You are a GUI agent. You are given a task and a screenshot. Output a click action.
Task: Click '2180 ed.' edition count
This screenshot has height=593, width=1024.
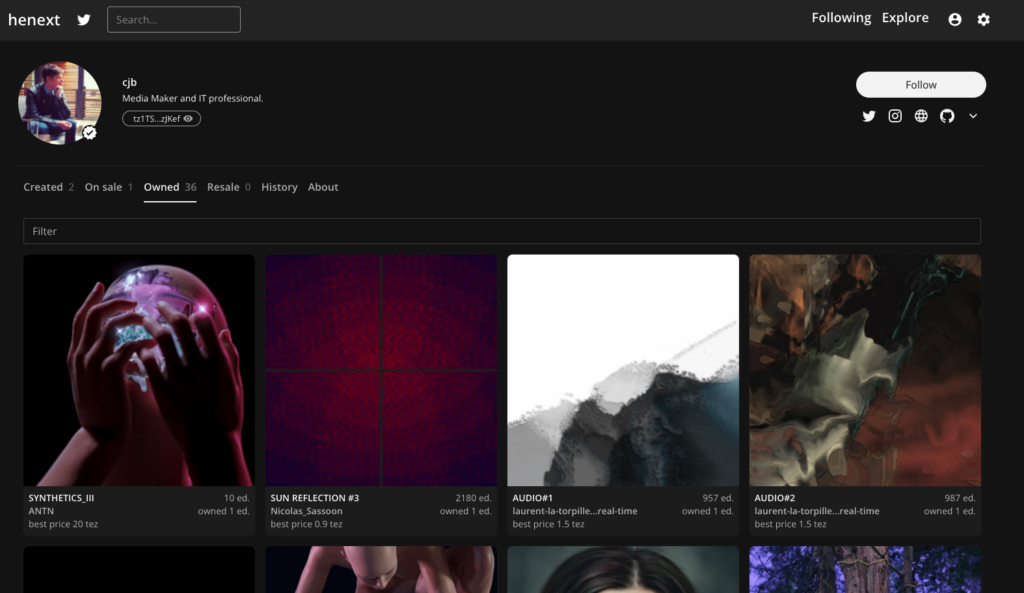click(x=473, y=498)
